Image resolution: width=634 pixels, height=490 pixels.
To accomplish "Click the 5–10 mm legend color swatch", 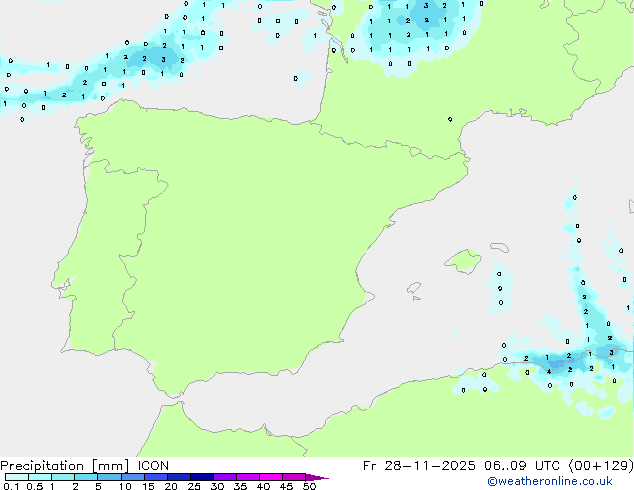I will [x=109, y=477].
